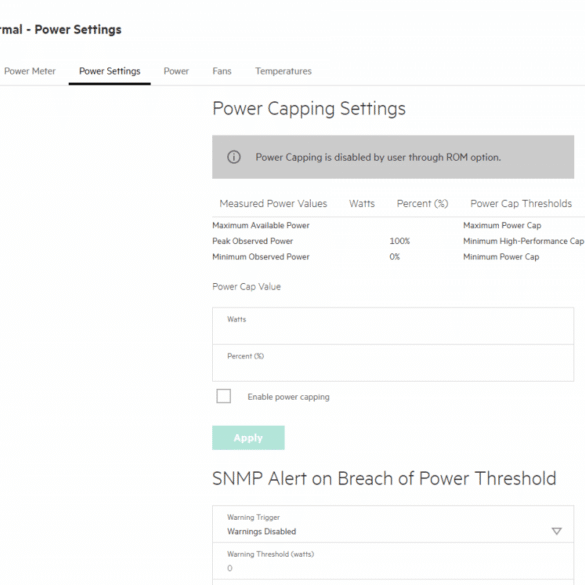Select the Warnings Disabled option field
The image size is (585, 585).
coord(393,524)
